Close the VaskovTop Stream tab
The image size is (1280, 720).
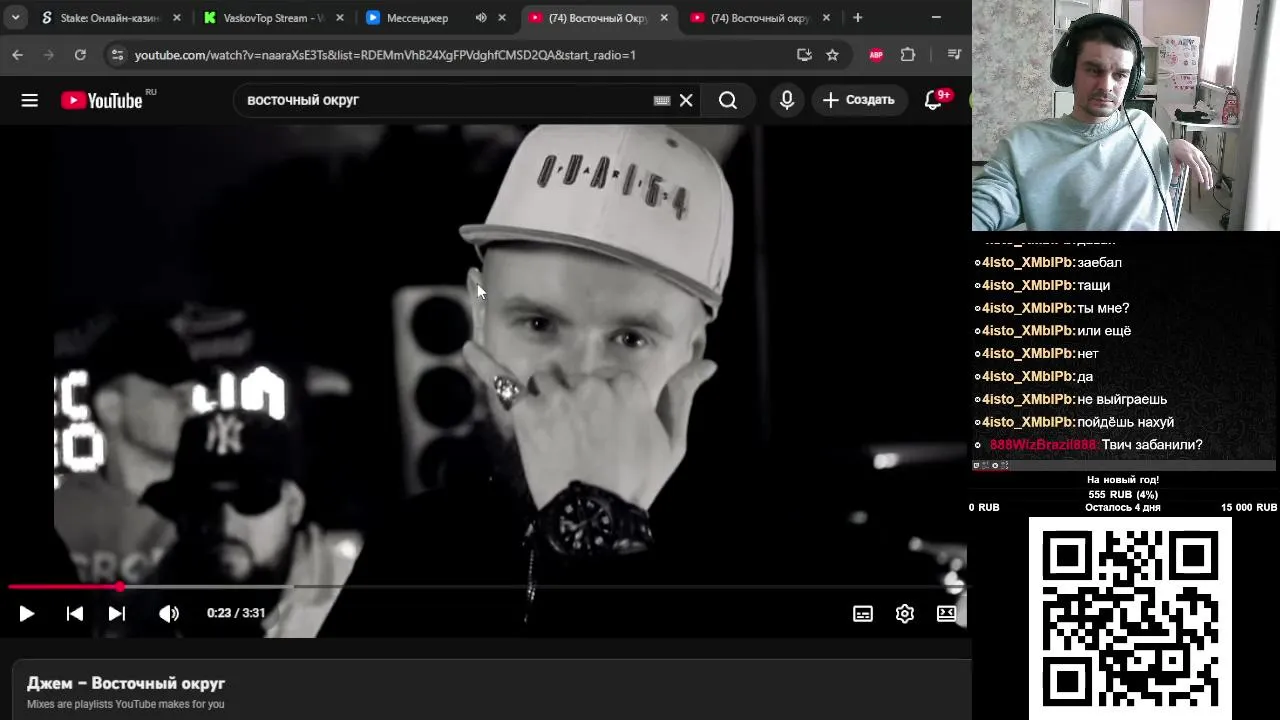(339, 18)
